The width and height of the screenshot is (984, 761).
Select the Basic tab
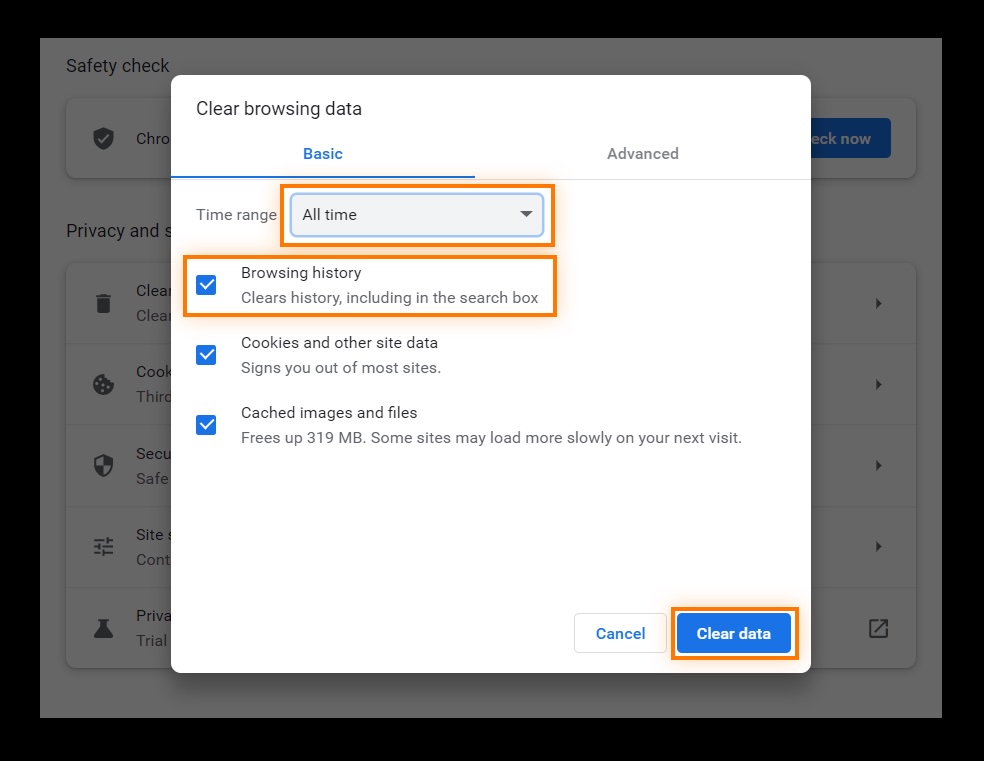coord(323,154)
